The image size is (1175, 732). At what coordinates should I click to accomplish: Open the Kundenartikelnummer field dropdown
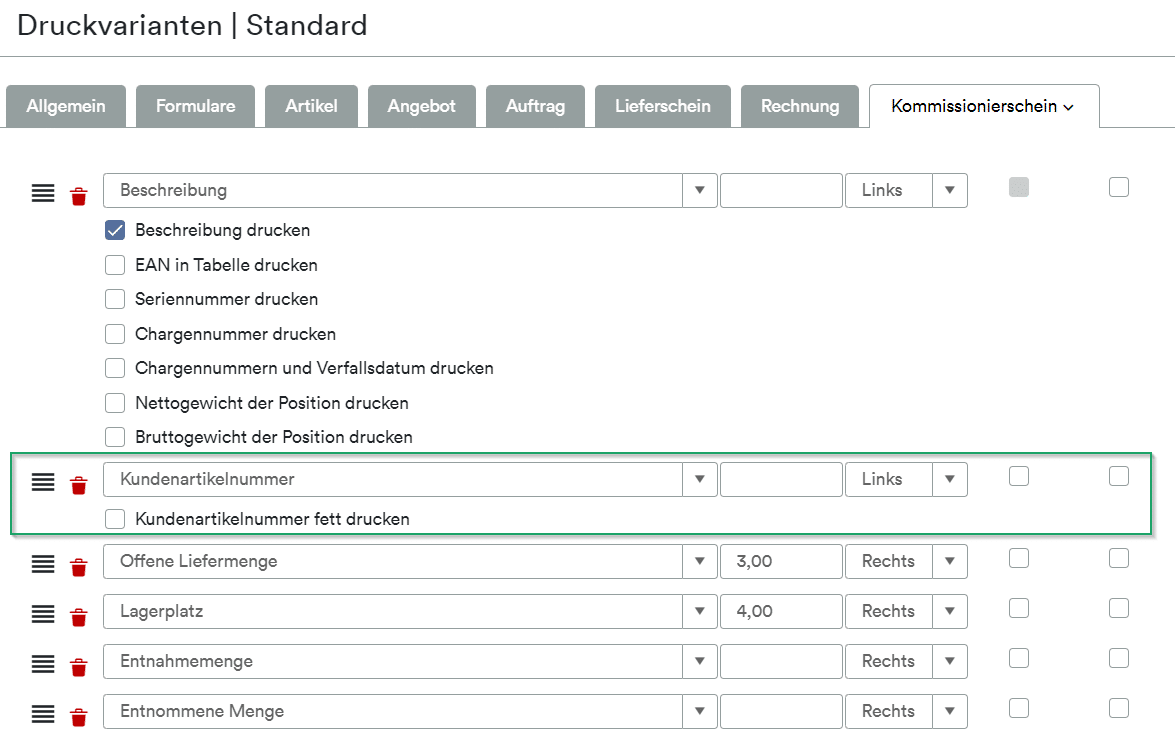(x=700, y=479)
